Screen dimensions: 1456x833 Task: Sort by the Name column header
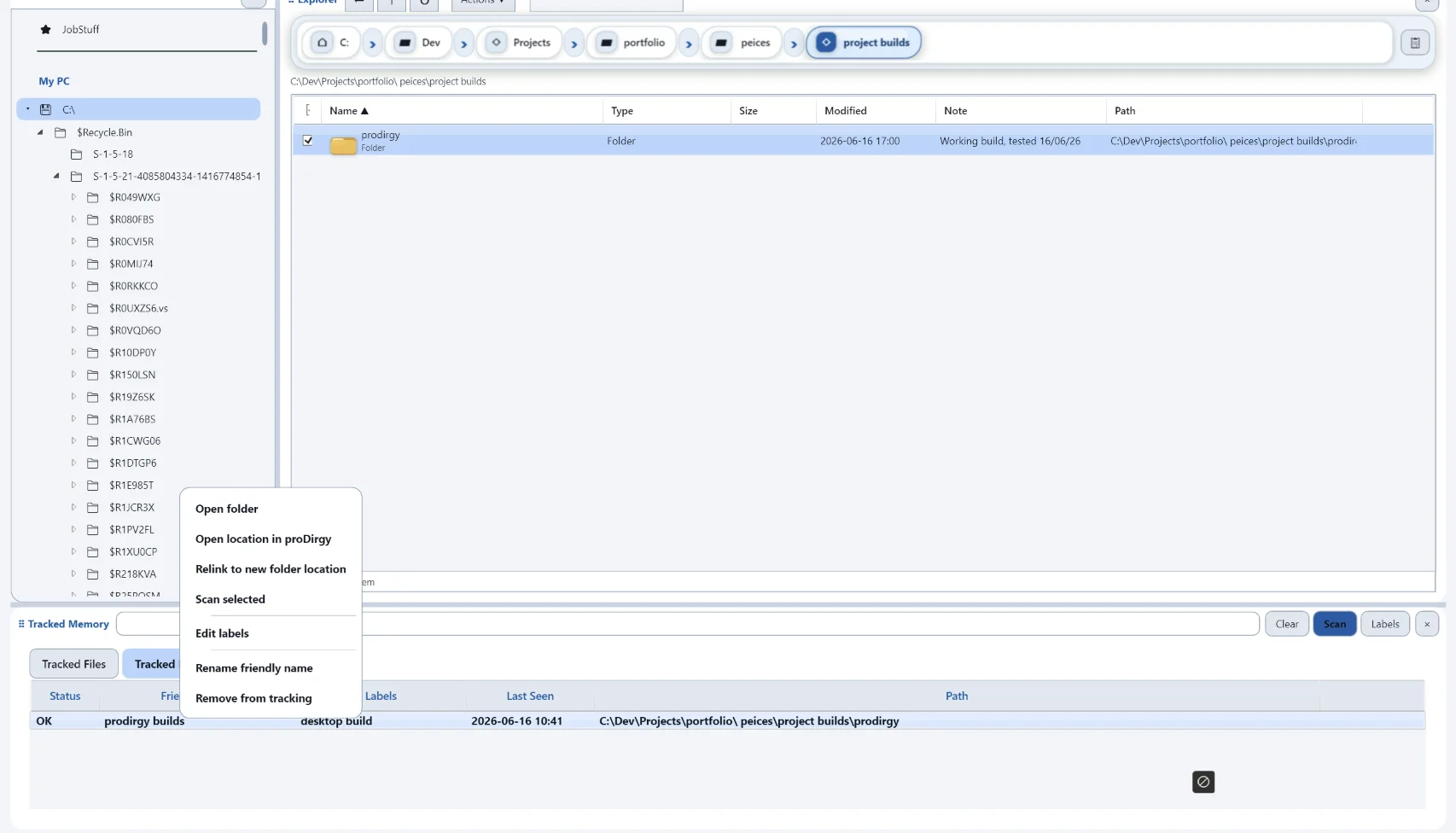point(462,111)
